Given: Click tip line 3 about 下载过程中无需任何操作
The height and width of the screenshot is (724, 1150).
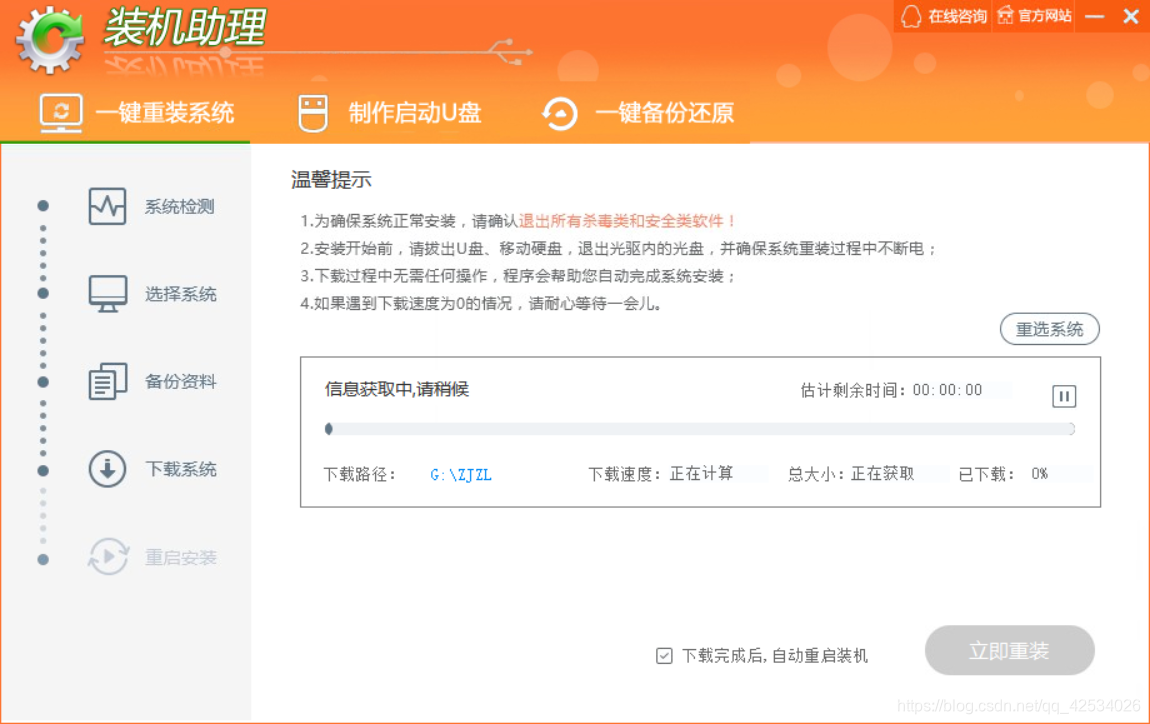Looking at the screenshot, I should click(518, 276).
